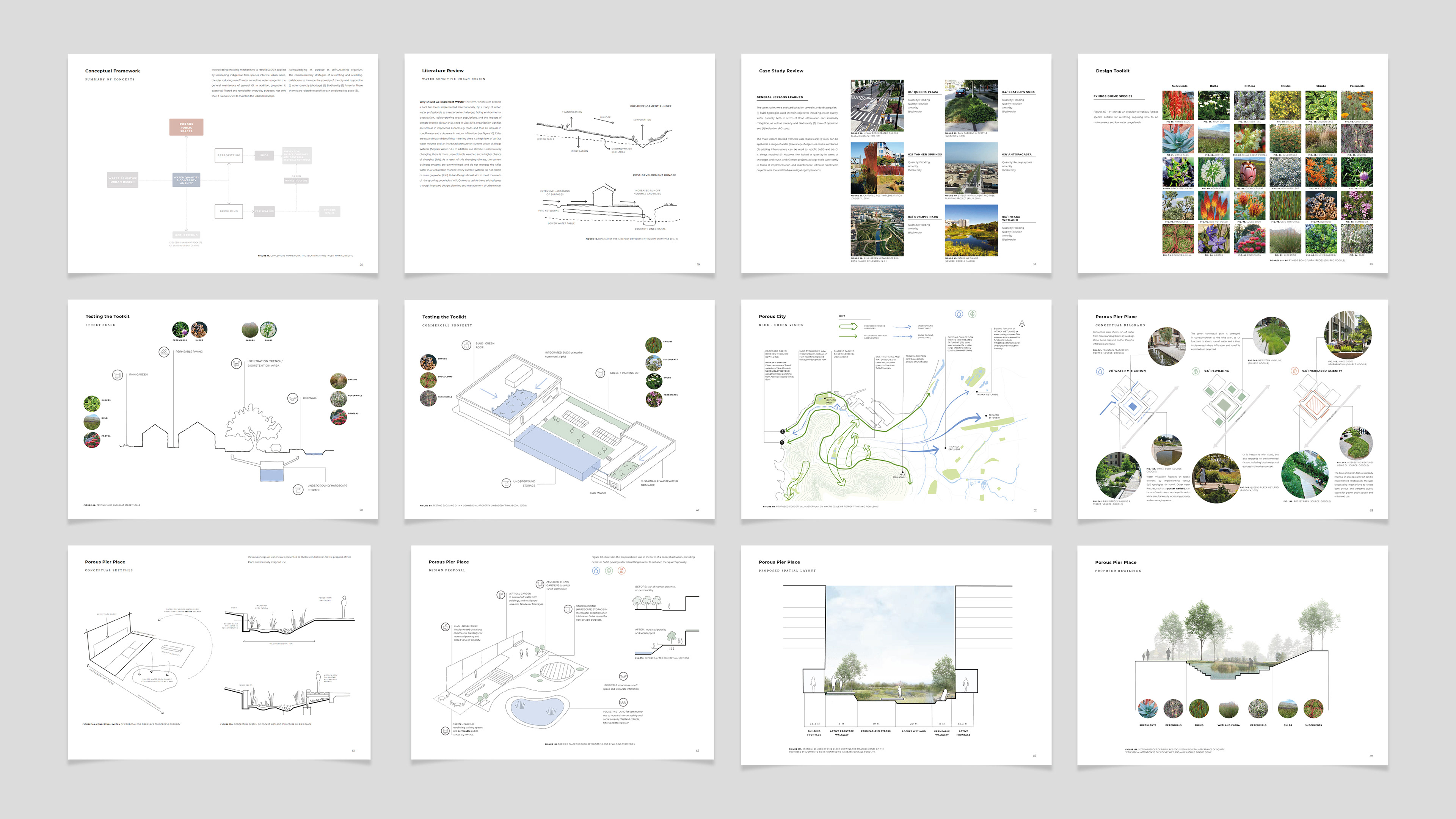Click Underground Storage icon on Design Proposal page
1456x819 pixels.
click(568, 609)
